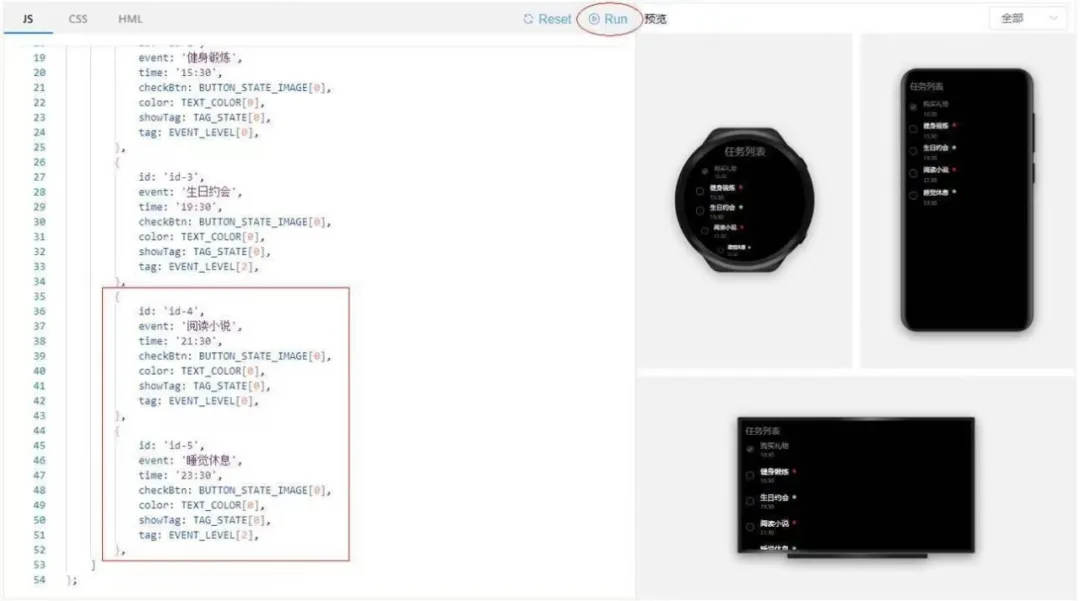Click the 预览 preview label

pyautogui.click(x=656, y=19)
